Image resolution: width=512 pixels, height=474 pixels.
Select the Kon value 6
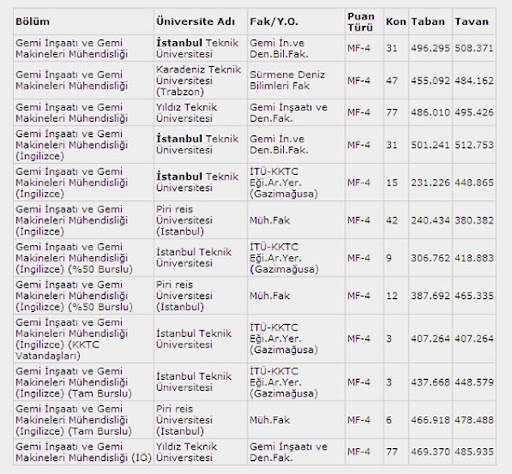point(389,420)
